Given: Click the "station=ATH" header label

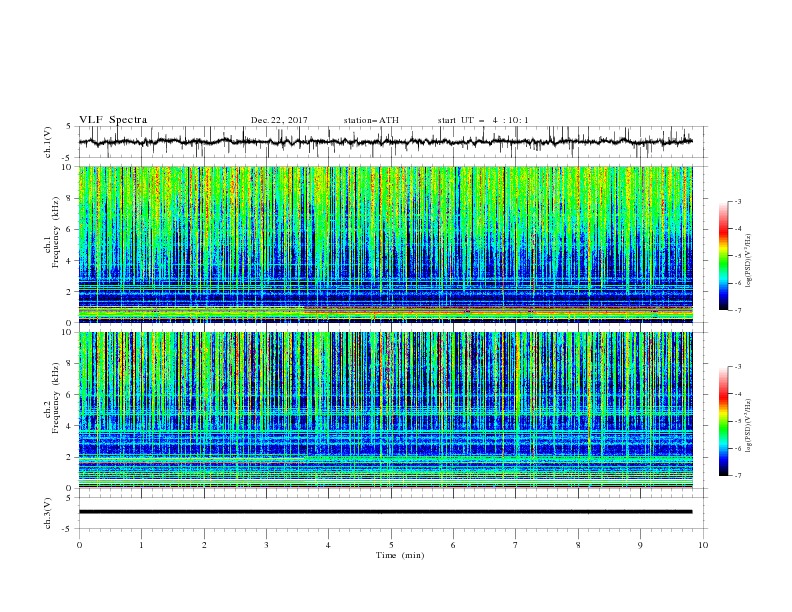Looking at the screenshot, I should click(x=371, y=120).
